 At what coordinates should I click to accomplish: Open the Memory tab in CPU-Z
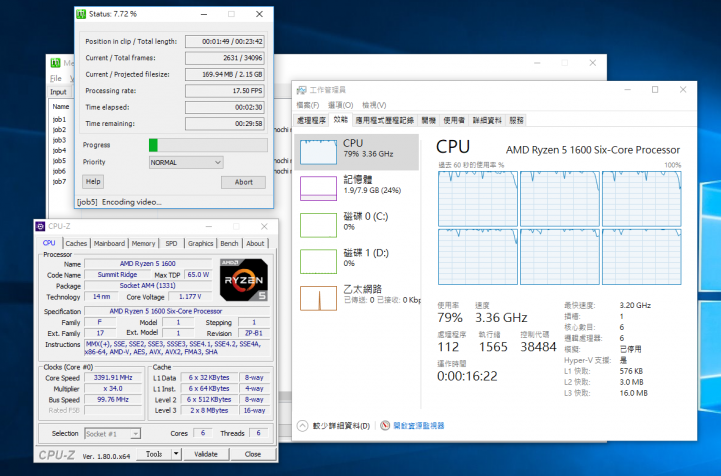(x=143, y=243)
